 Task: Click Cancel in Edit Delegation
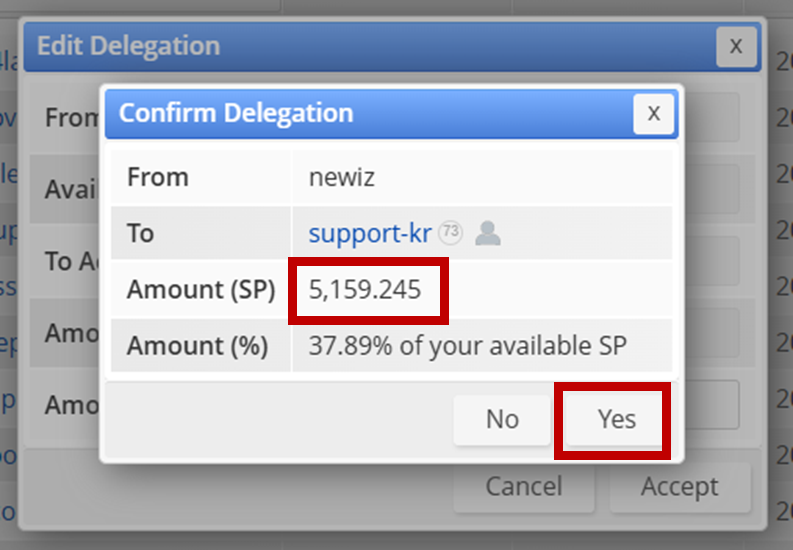tap(523, 487)
